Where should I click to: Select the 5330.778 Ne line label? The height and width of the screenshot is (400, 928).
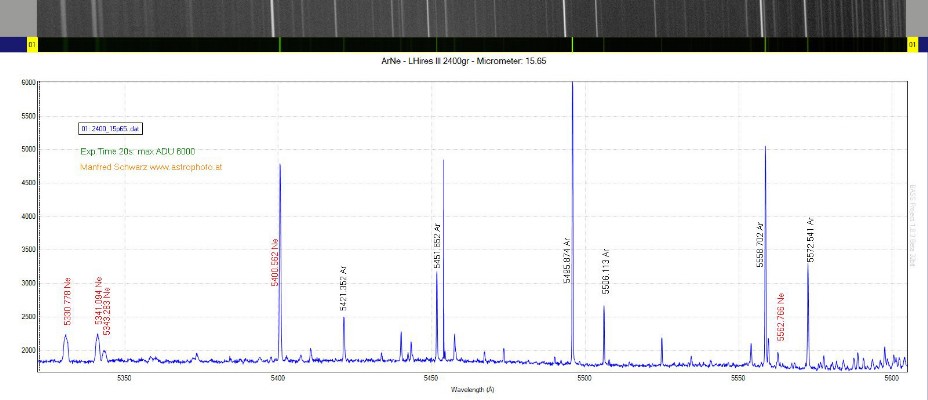click(68, 301)
